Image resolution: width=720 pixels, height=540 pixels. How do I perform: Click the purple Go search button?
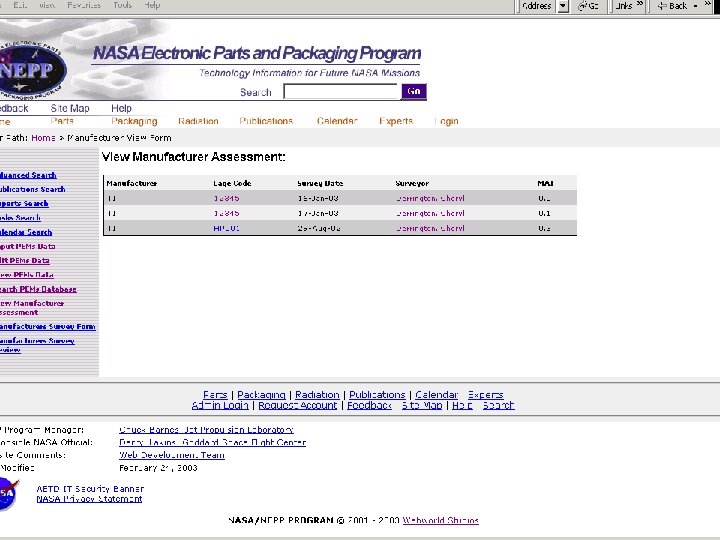414,91
